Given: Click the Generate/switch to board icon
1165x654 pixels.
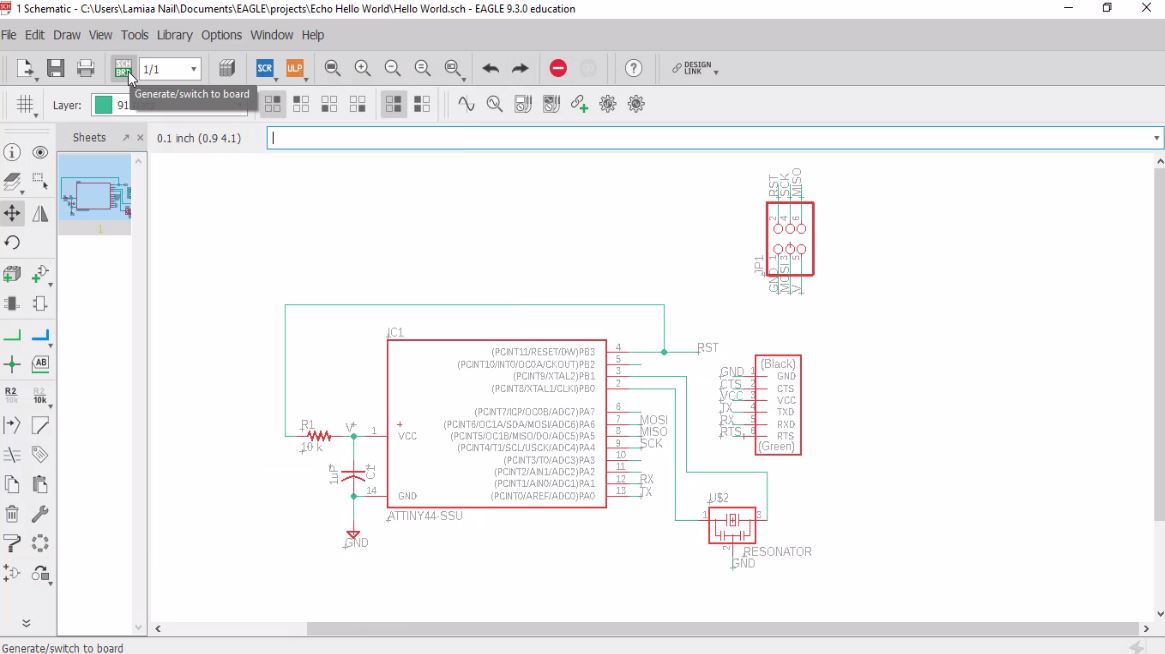Looking at the screenshot, I should [x=123, y=68].
